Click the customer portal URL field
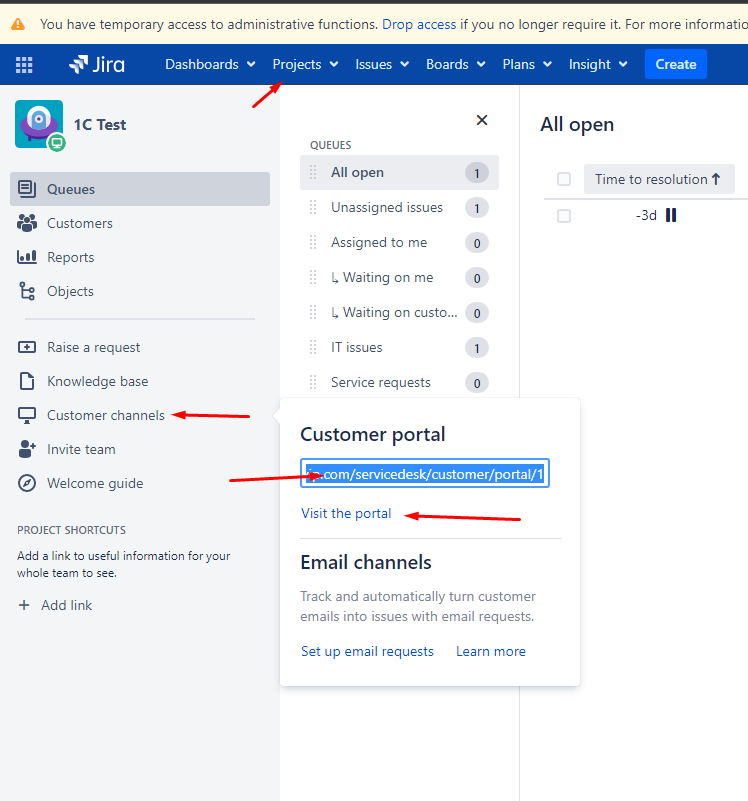 [x=425, y=474]
